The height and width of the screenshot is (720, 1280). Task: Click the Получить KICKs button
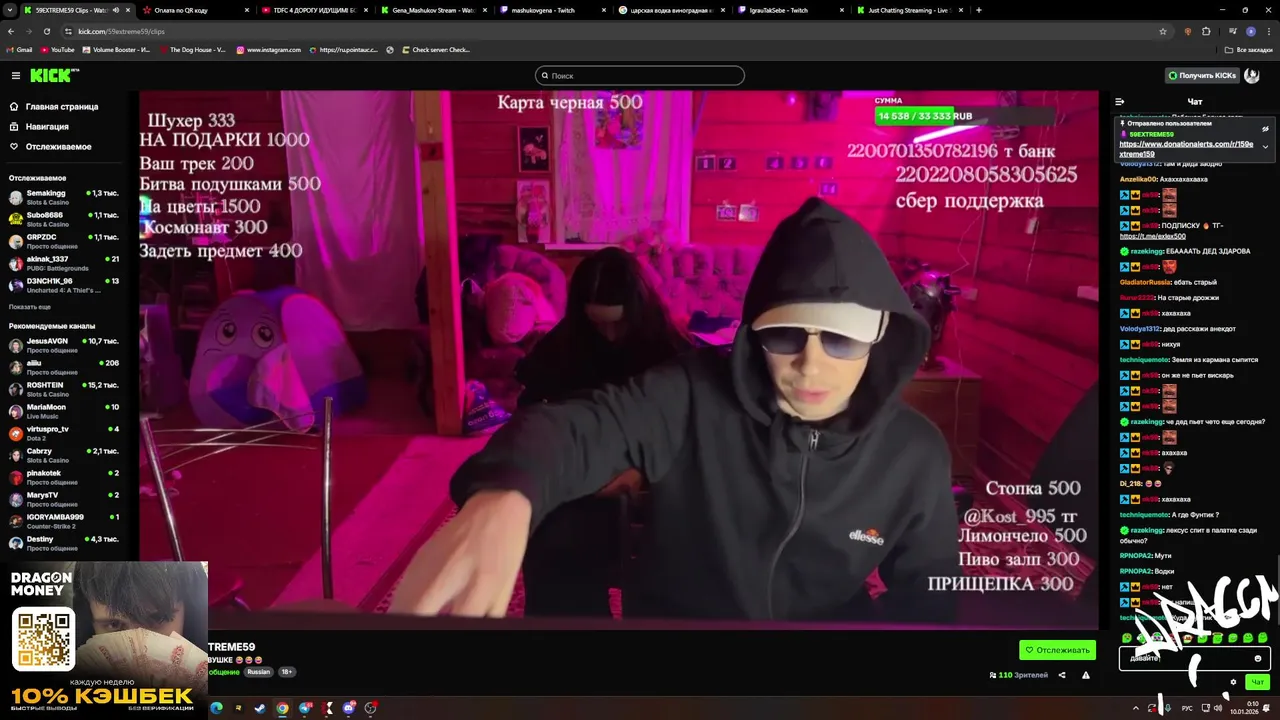coord(1201,76)
